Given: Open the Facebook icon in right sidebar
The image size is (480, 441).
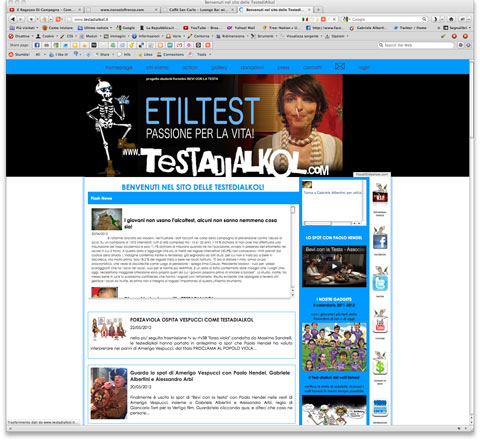Looking at the screenshot, I should [380, 240].
